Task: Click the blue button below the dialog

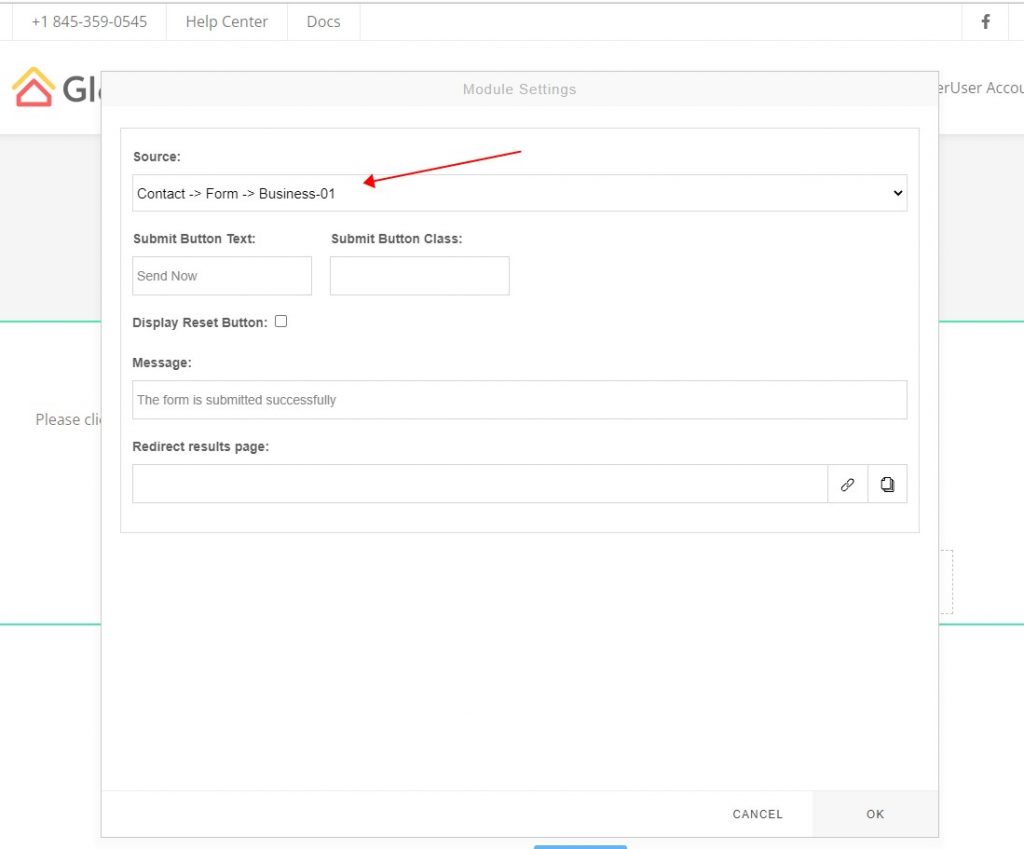Action: 580,845
